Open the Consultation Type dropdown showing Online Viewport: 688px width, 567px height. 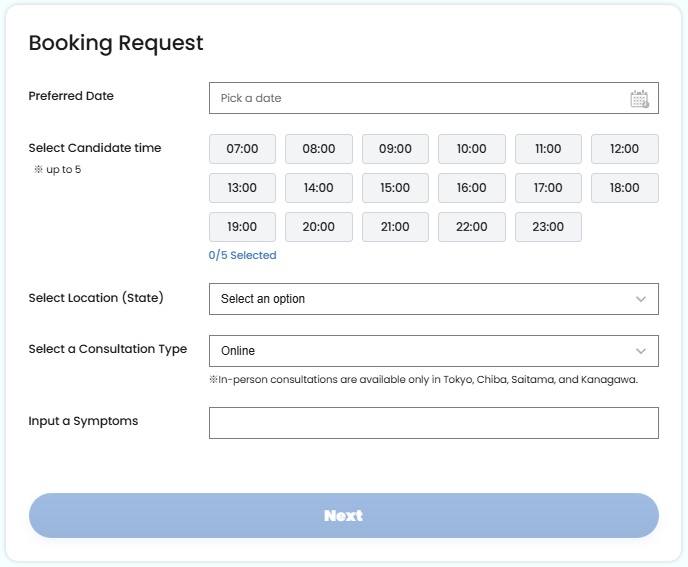pos(434,351)
